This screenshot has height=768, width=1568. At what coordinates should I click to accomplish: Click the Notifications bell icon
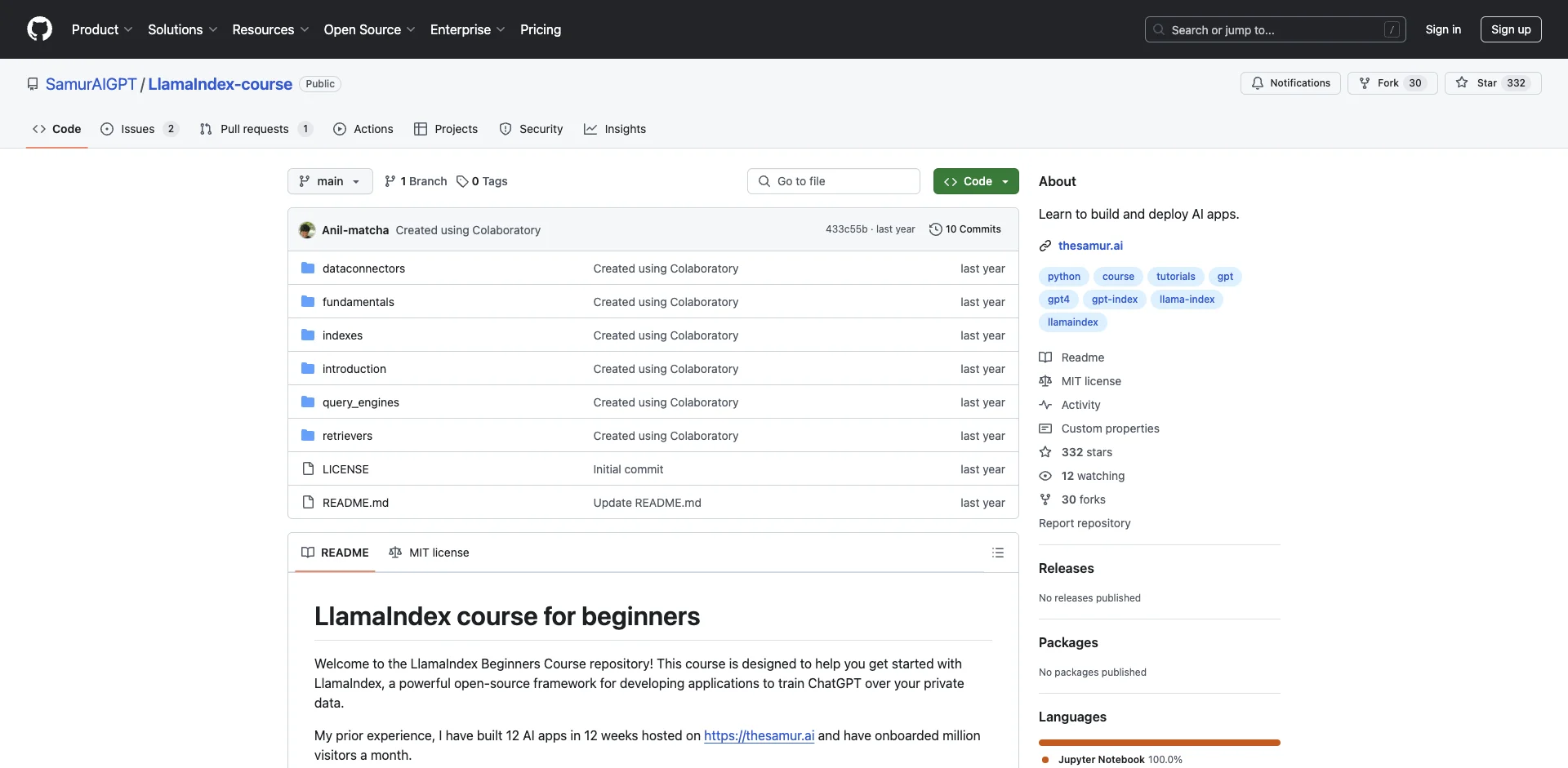click(1258, 83)
